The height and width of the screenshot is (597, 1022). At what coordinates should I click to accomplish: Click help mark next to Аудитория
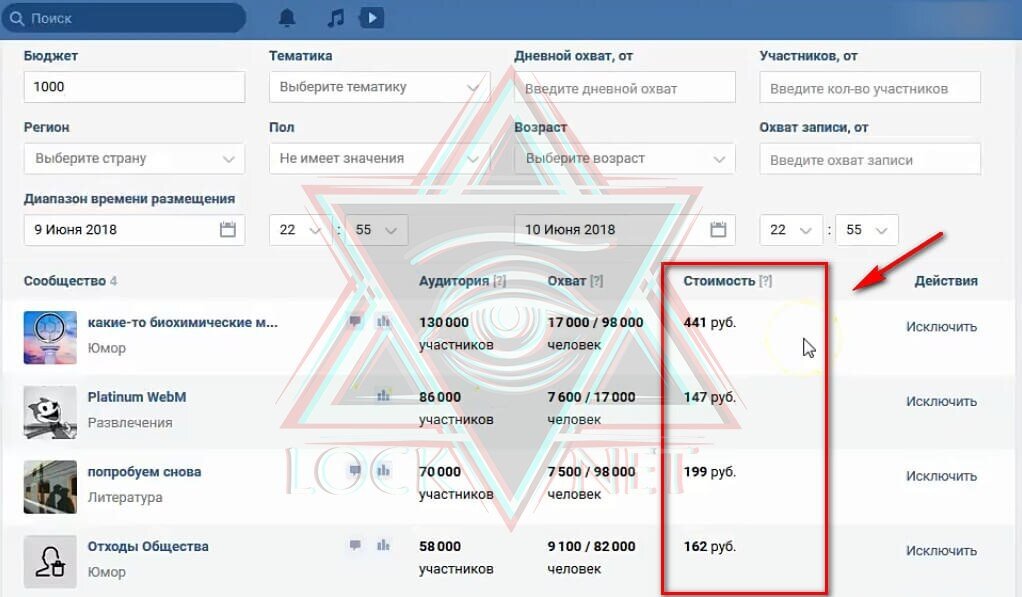pyautogui.click(x=499, y=281)
